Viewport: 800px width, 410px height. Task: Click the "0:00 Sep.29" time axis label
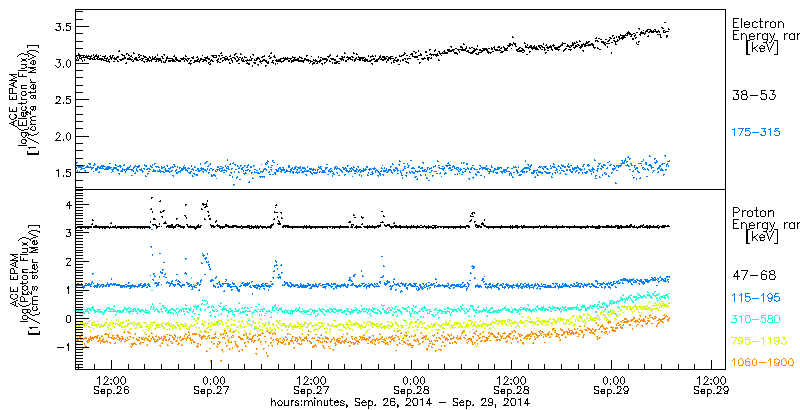[611, 386]
